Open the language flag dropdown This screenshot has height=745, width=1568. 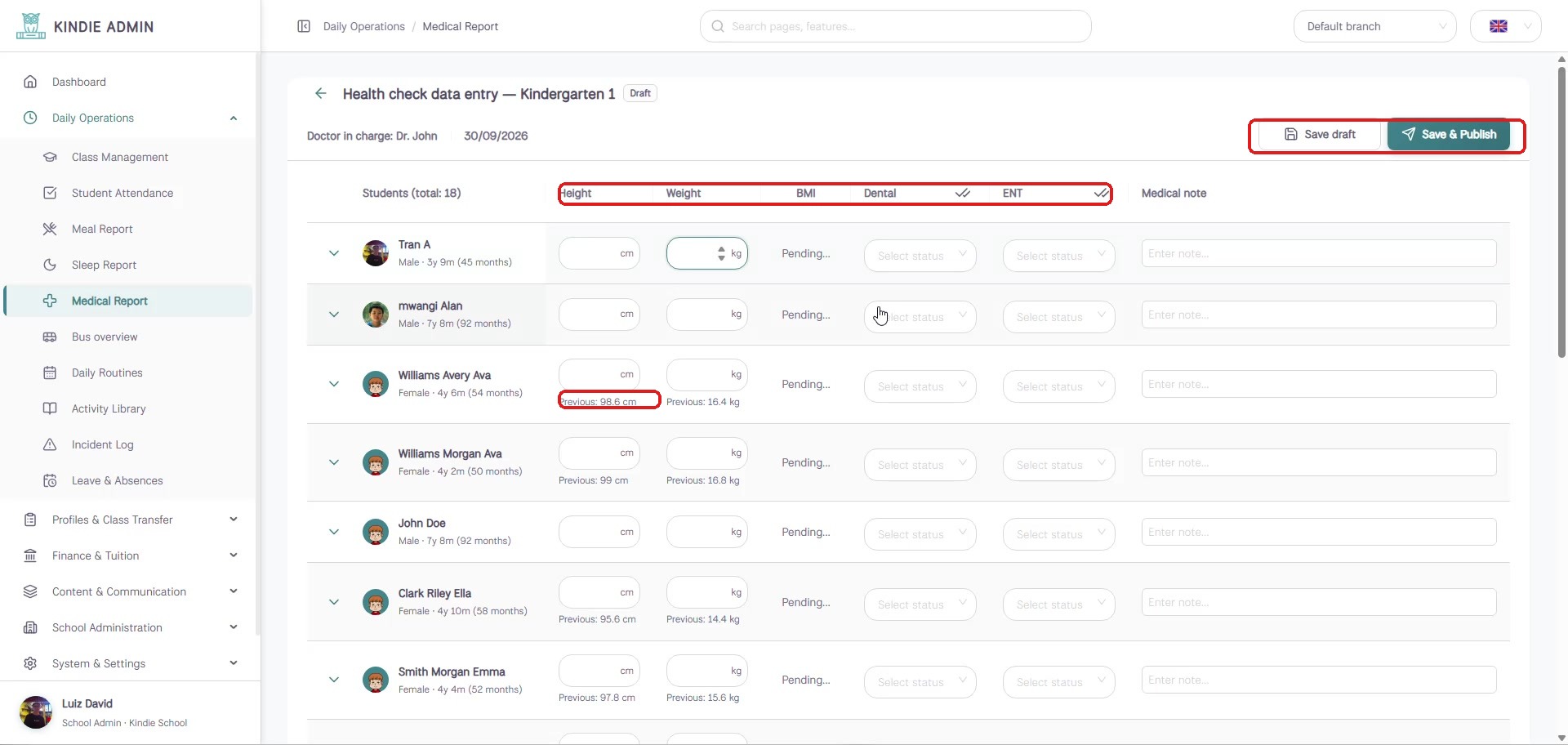click(1506, 26)
